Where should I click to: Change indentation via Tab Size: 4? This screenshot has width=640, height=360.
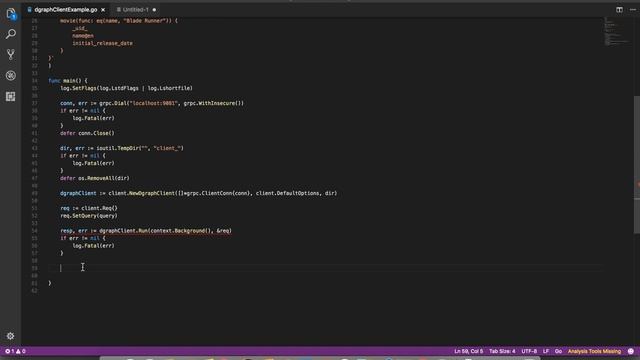pos(502,351)
